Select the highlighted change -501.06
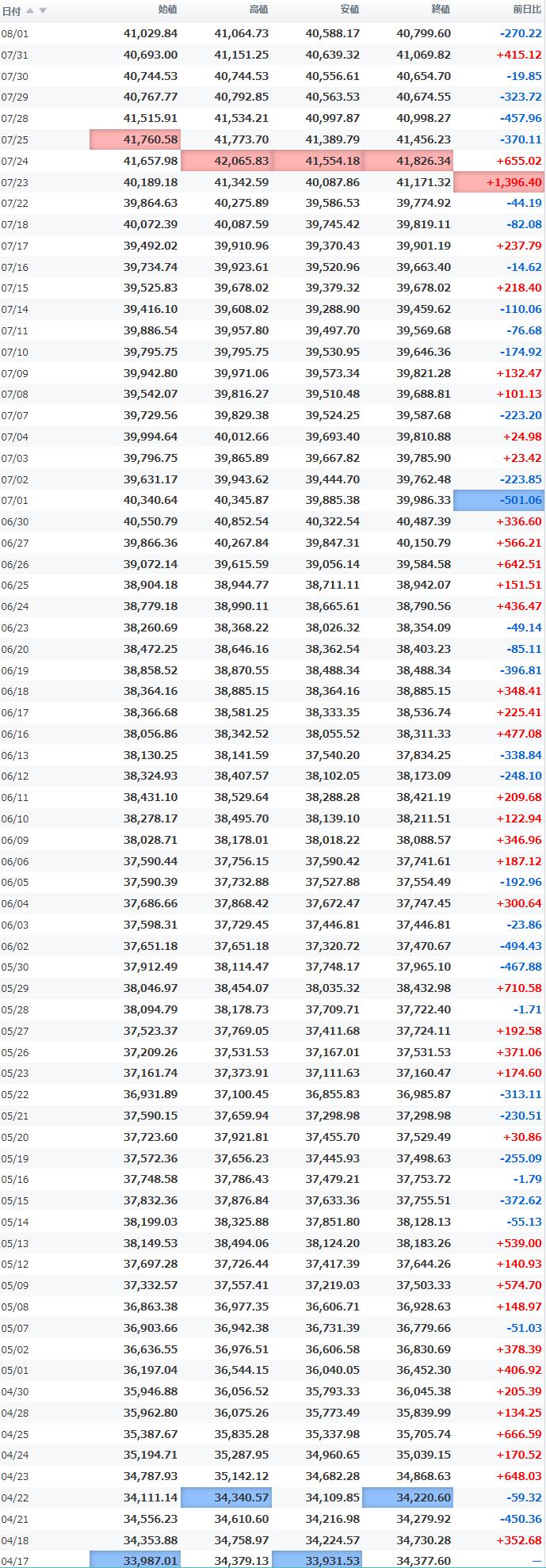The height and width of the screenshot is (1568, 546). (499, 501)
